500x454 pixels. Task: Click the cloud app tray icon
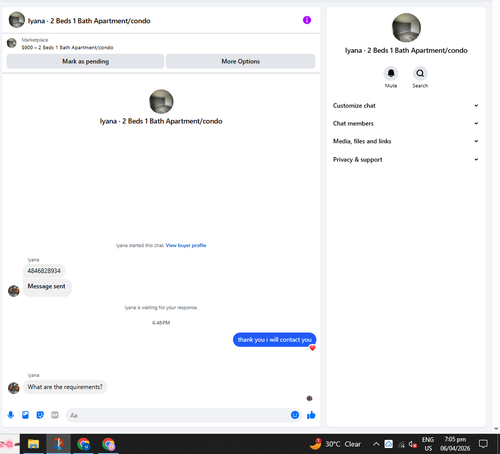point(389,444)
